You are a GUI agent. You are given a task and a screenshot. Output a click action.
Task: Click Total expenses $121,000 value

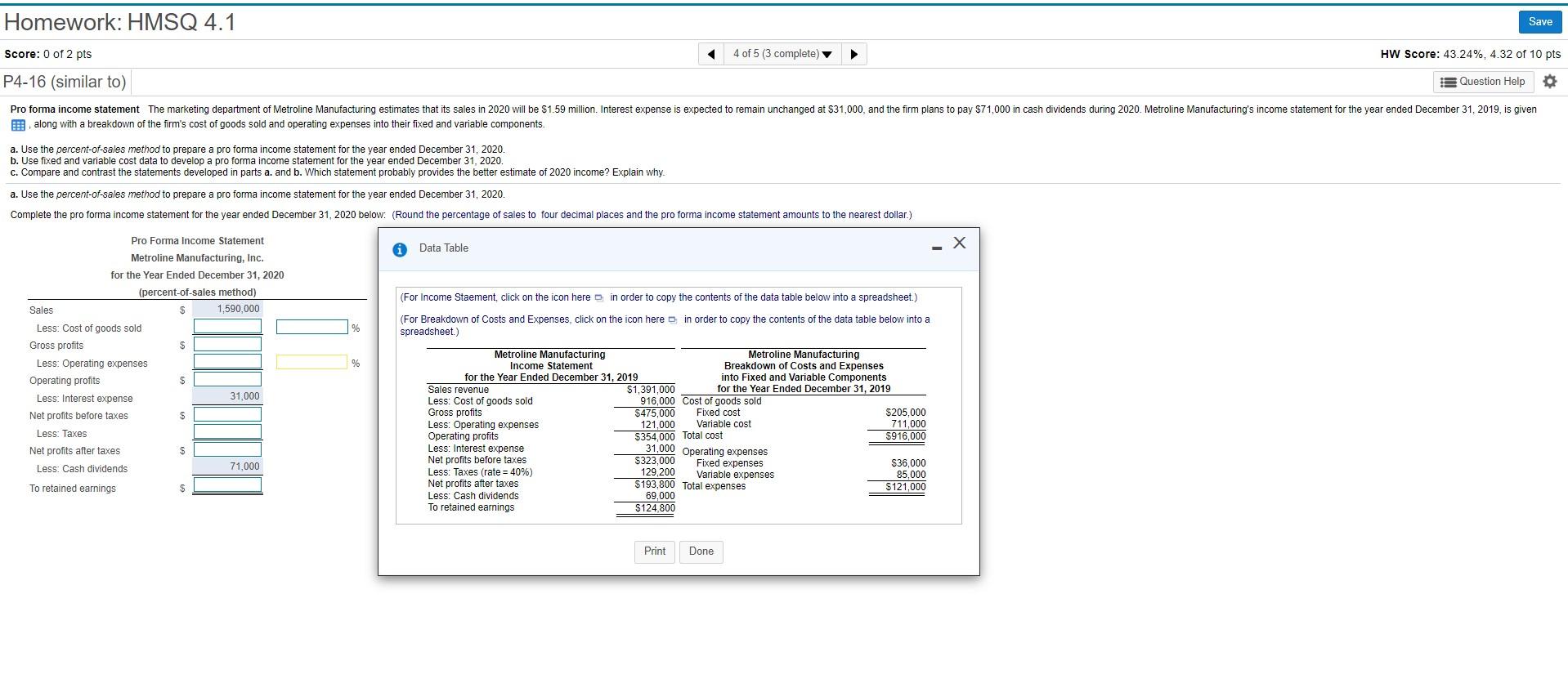[906, 487]
